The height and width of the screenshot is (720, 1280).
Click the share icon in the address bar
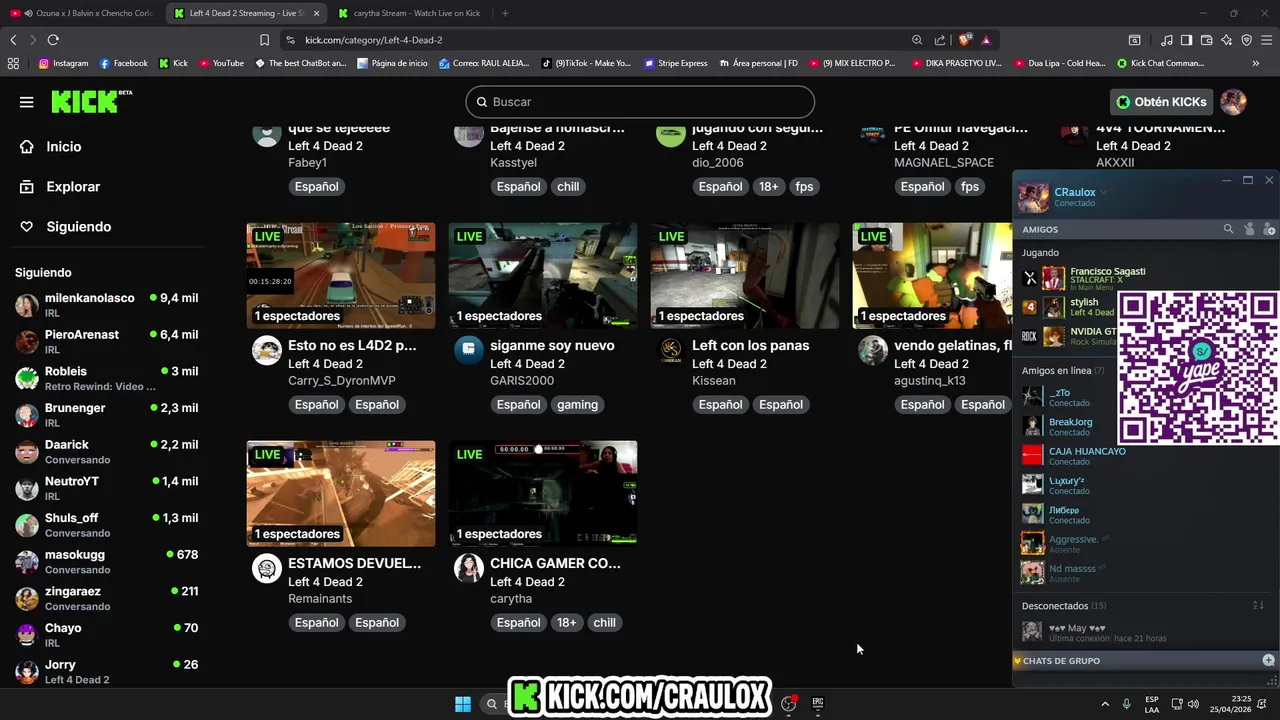point(940,40)
